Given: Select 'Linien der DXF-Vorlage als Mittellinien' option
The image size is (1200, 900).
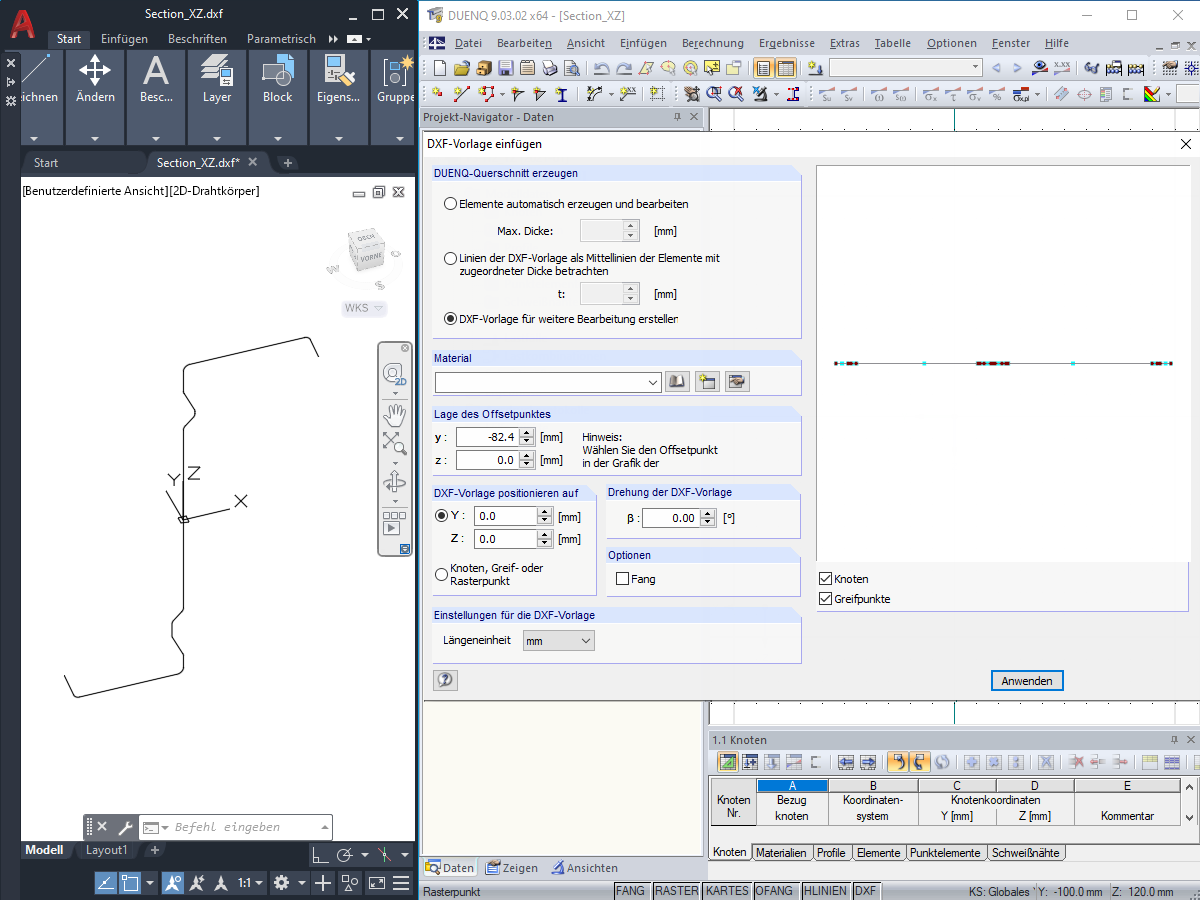Looking at the screenshot, I should 450,258.
